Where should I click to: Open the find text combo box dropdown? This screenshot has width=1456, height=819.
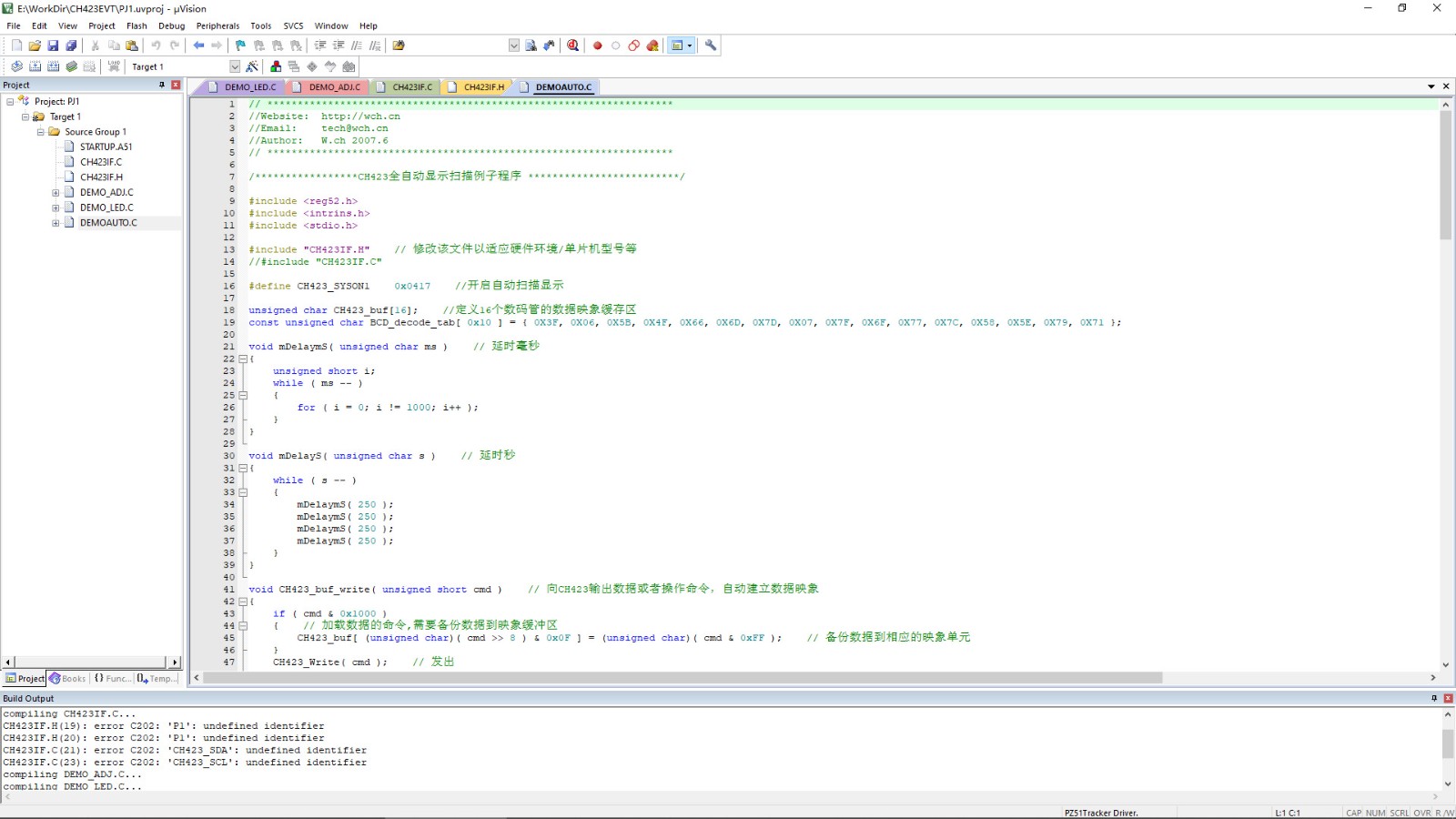(x=514, y=45)
